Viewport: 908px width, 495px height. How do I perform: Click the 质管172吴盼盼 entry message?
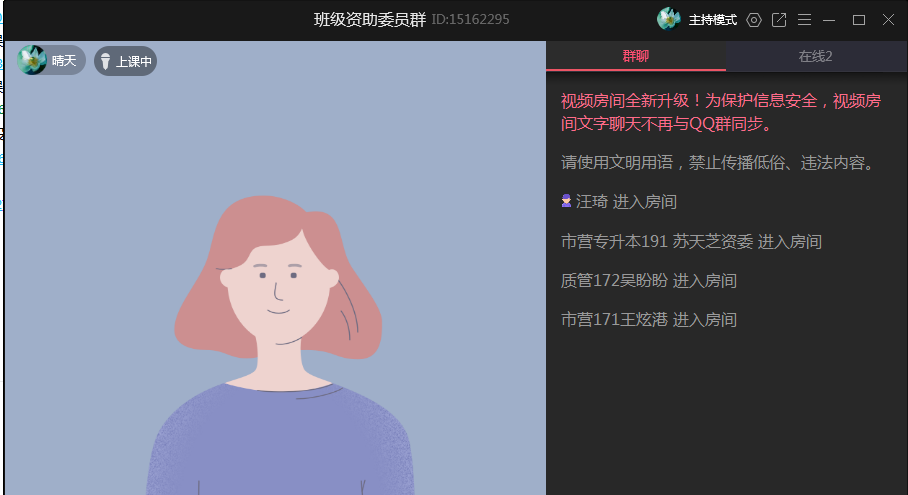pos(649,280)
